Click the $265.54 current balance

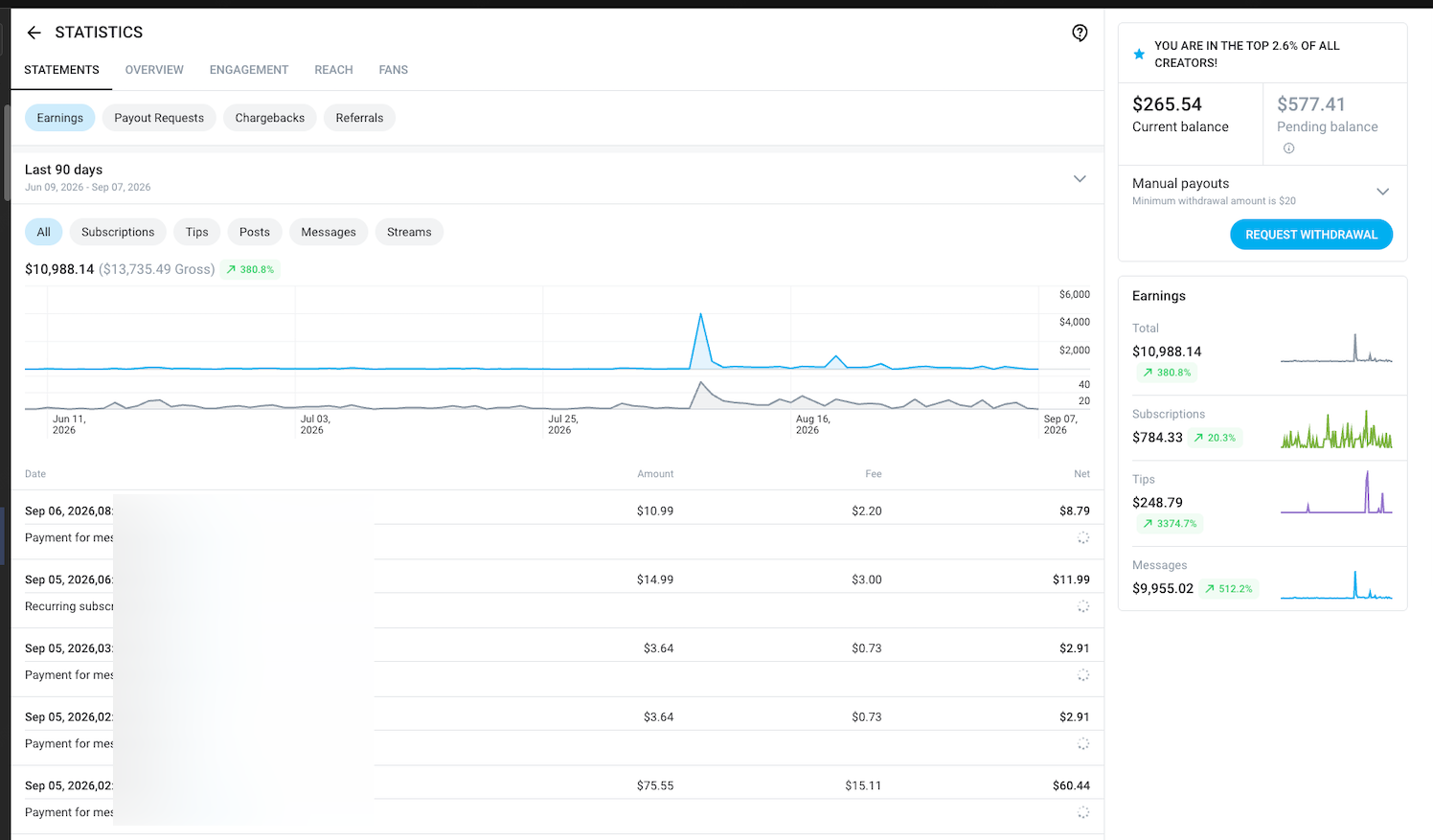[1167, 104]
